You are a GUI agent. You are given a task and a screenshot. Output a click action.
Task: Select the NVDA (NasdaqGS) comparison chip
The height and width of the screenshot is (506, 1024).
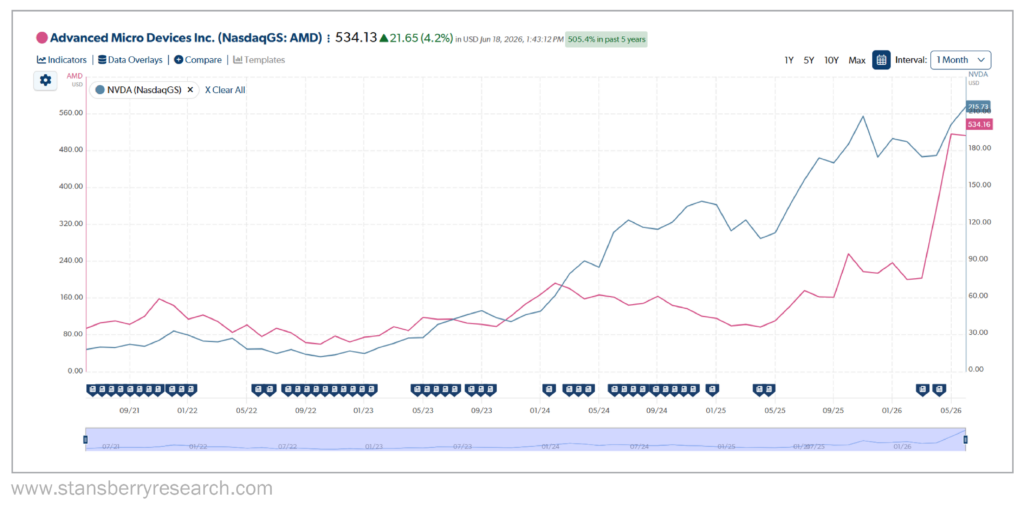click(x=144, y=90)
